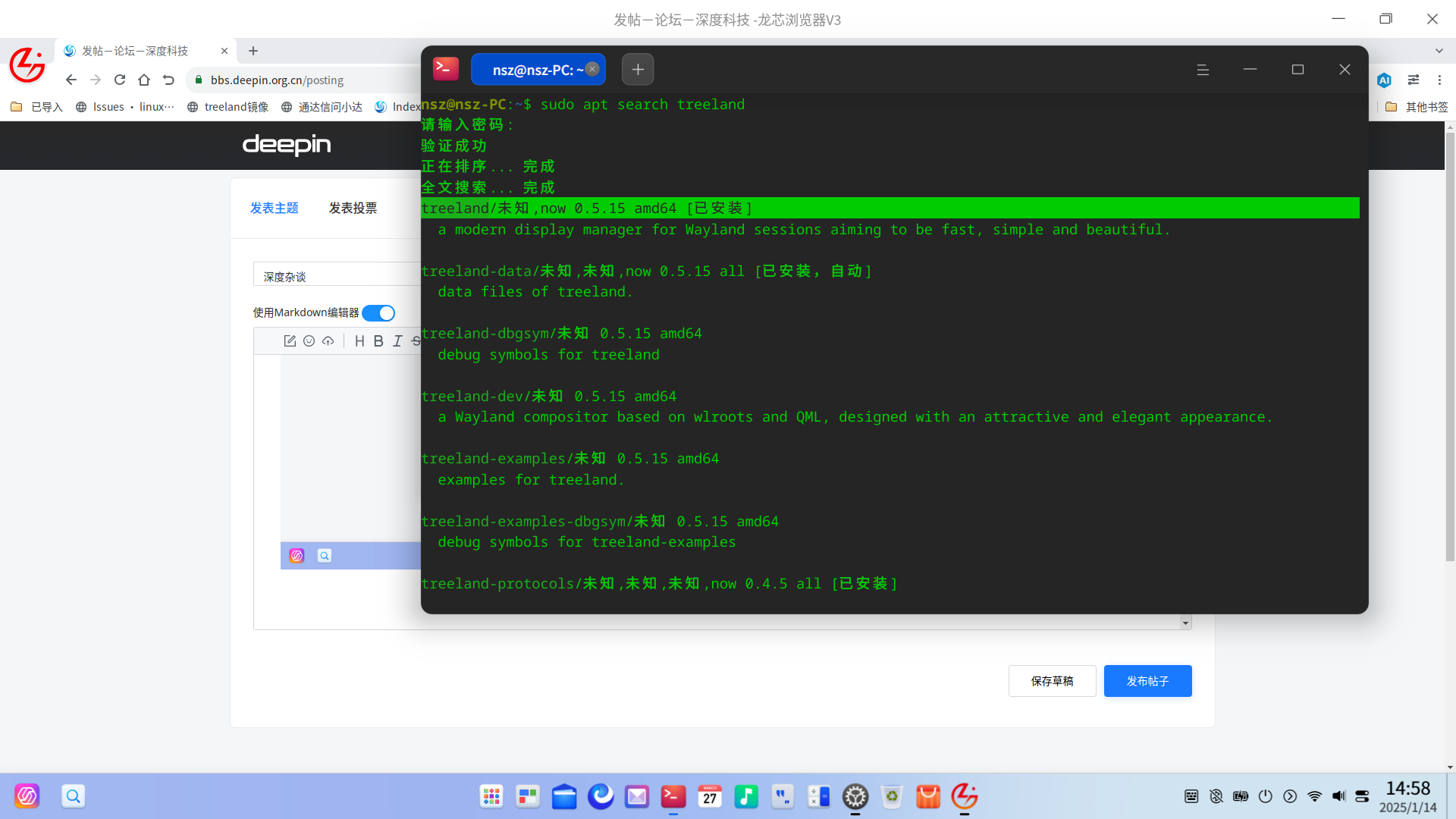Screen dimensions: 1456x819
Task: Click the power icon in tray
Action: (x=1265, y=796)
